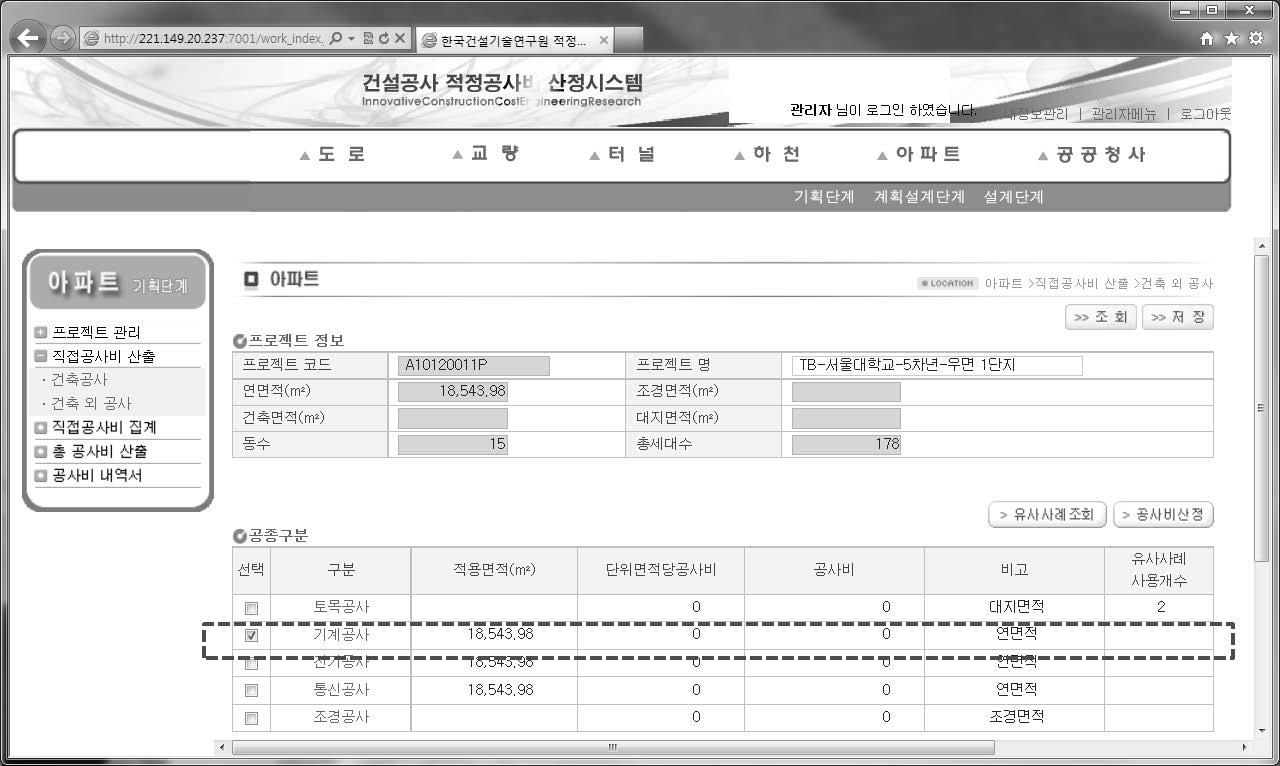Open 관리자메�u link
Image resolution: width=1280 pixels, height=766 pixels.
point(1124,114)
